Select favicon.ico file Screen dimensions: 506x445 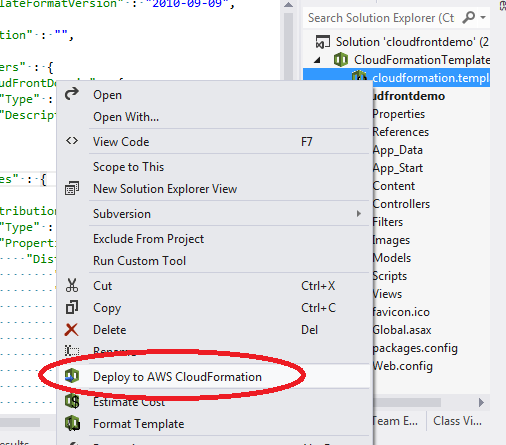(x=401, y=312)
